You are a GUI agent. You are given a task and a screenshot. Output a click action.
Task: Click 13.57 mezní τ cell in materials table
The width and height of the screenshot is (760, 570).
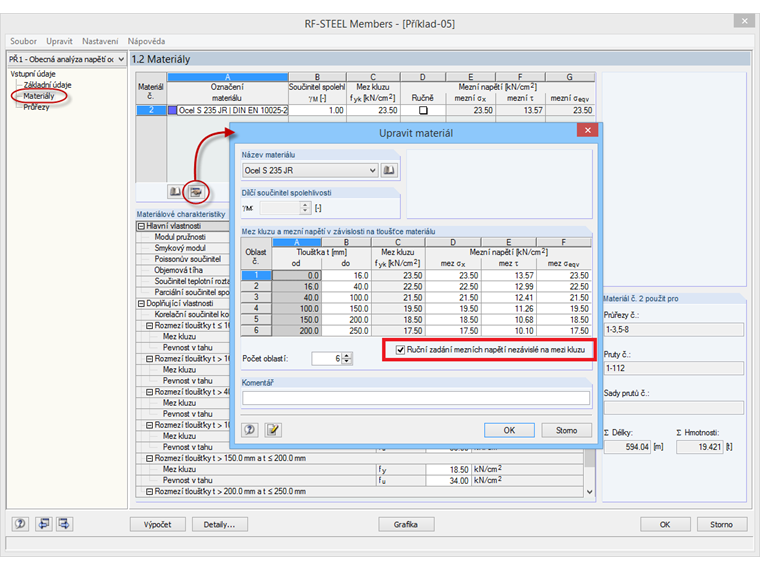coord(521,111)
